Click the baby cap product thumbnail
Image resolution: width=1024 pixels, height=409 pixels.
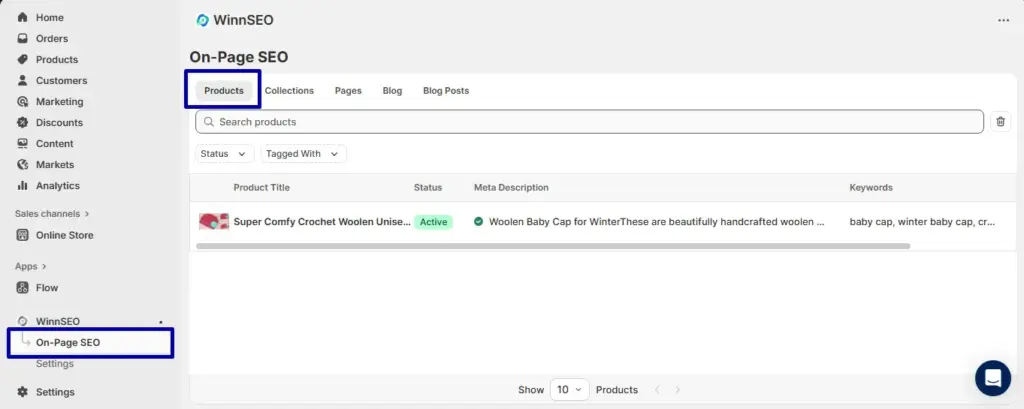[214, 221]
